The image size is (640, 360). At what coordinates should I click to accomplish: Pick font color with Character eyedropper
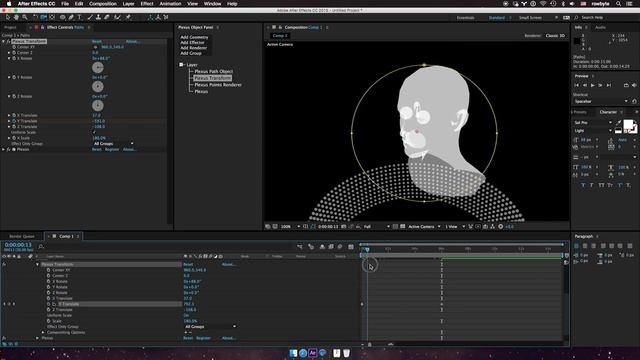(x=619, y=122)
